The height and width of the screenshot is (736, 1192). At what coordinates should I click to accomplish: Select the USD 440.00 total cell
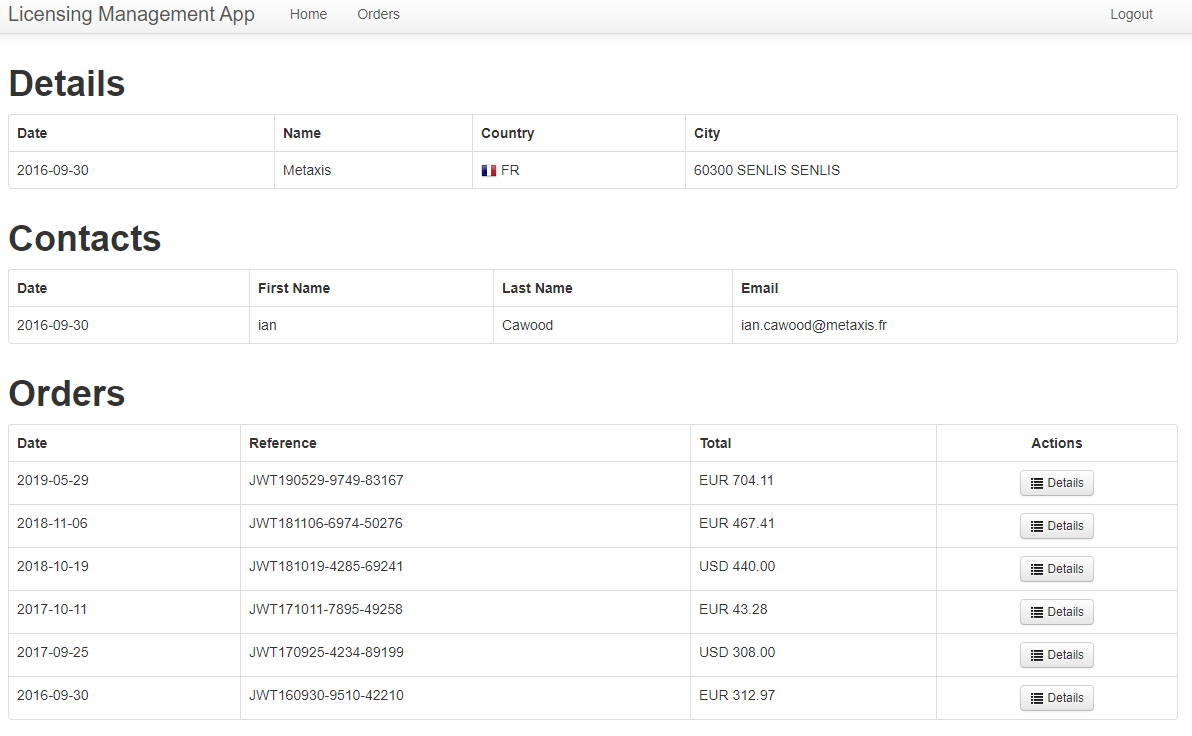737,566
